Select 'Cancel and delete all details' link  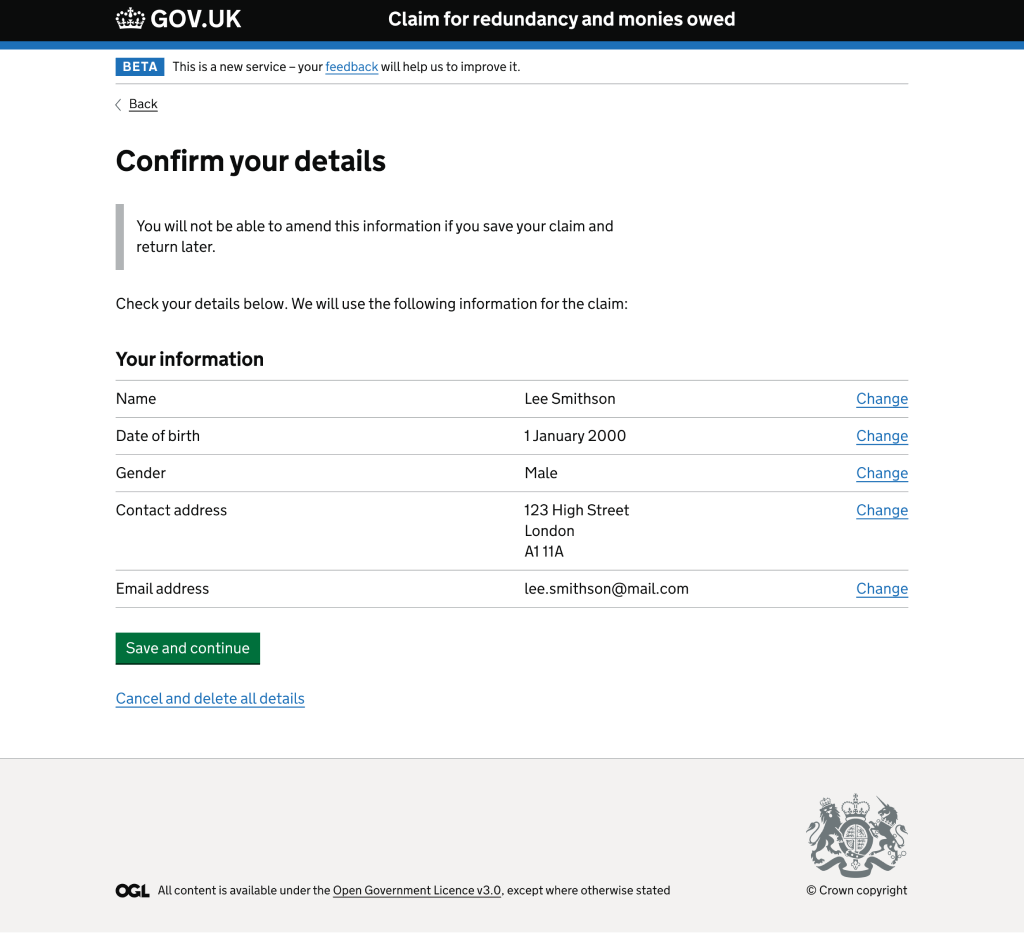(x=210, y=699)
